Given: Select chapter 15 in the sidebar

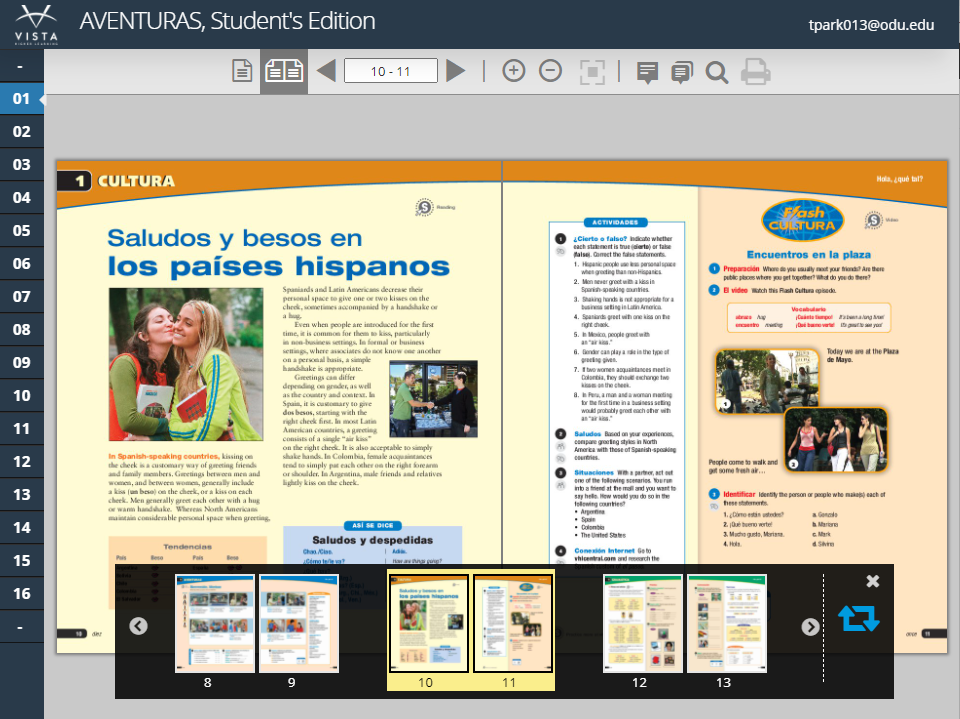Looking at the screenshot, I should pyautogui.click(x=22, y=561).
